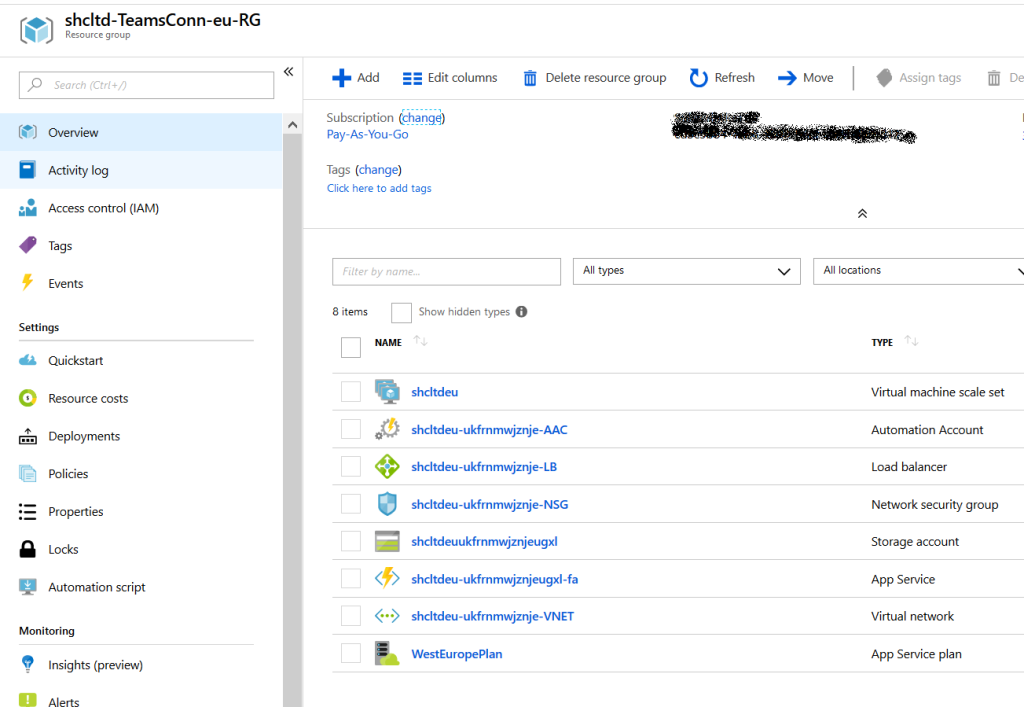
Task: Check the select-all checkbox in the table header
Action: click(x=351, y=346)
